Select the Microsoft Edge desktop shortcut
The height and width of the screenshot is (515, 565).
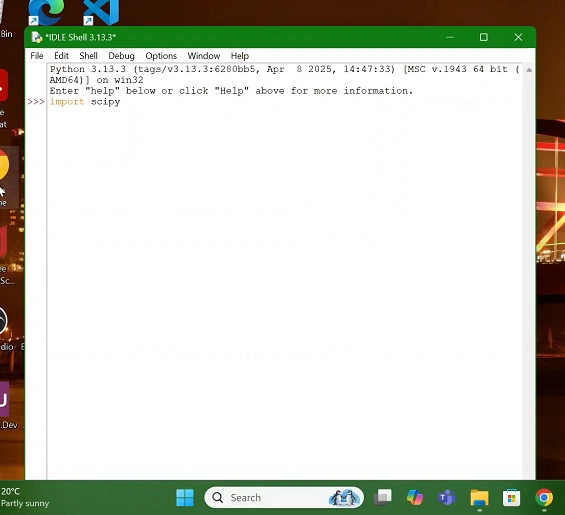click(x=46, y=12)
